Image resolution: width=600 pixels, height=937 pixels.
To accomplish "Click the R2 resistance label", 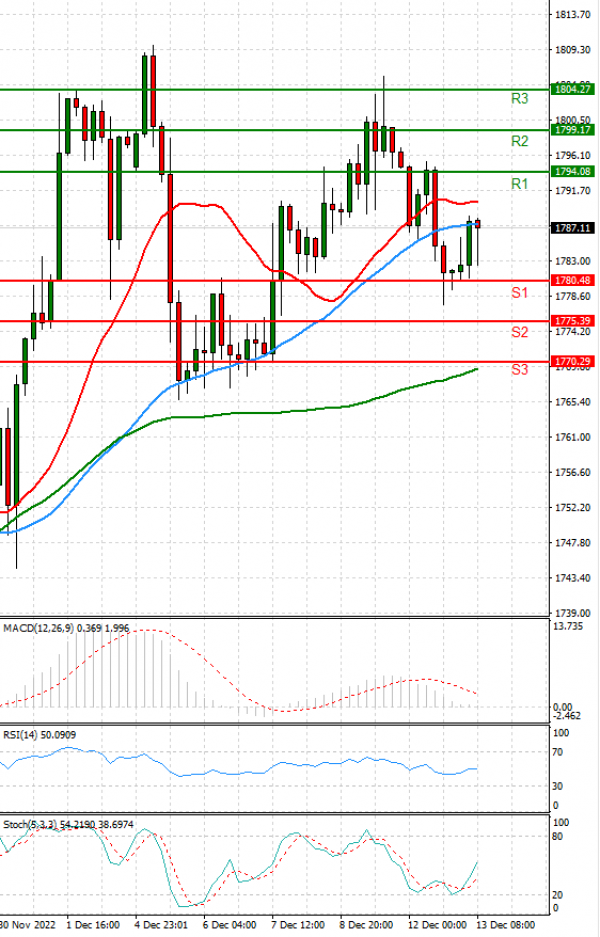I will (519, 141).
